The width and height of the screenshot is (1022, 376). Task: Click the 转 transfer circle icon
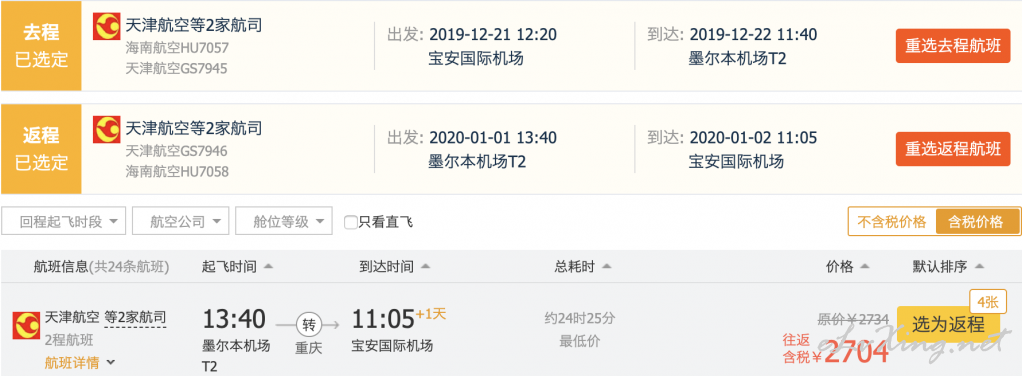pyautogui.click(x=307, y=323)
